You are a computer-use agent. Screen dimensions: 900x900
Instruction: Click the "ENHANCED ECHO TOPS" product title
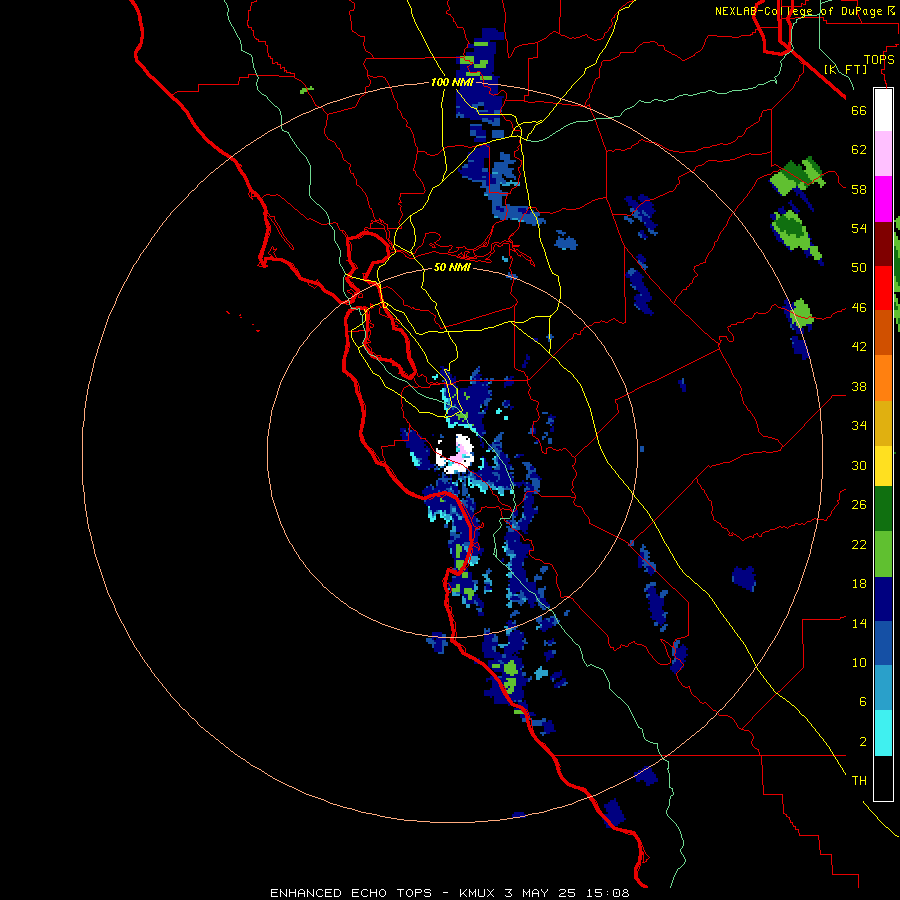(350, 893)
